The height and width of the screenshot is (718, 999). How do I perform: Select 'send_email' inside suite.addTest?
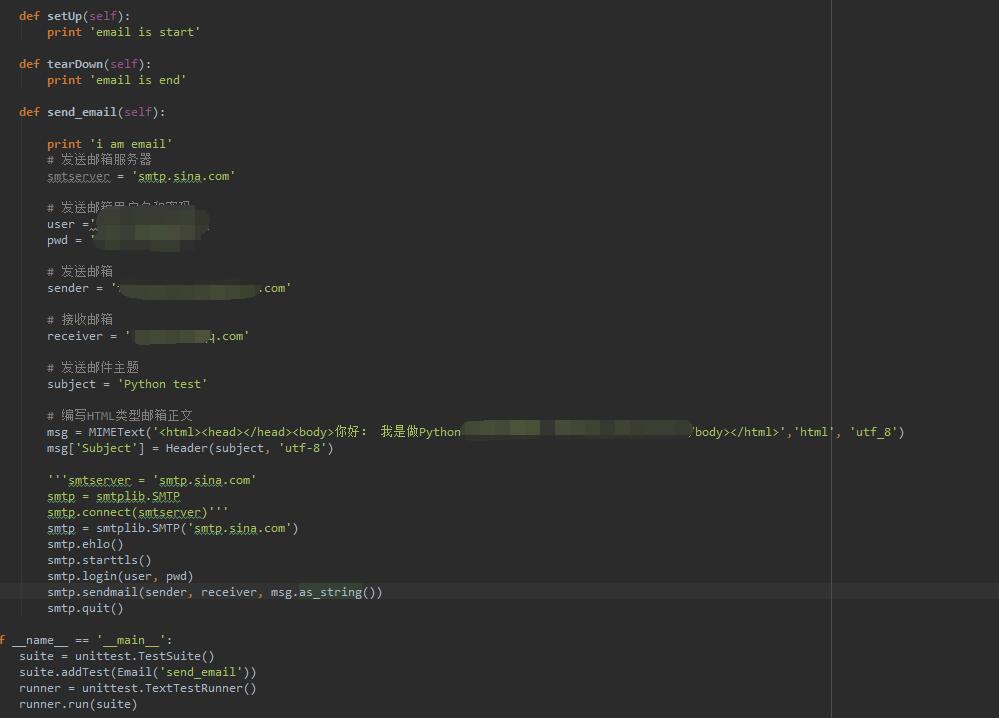pos(201,671)
